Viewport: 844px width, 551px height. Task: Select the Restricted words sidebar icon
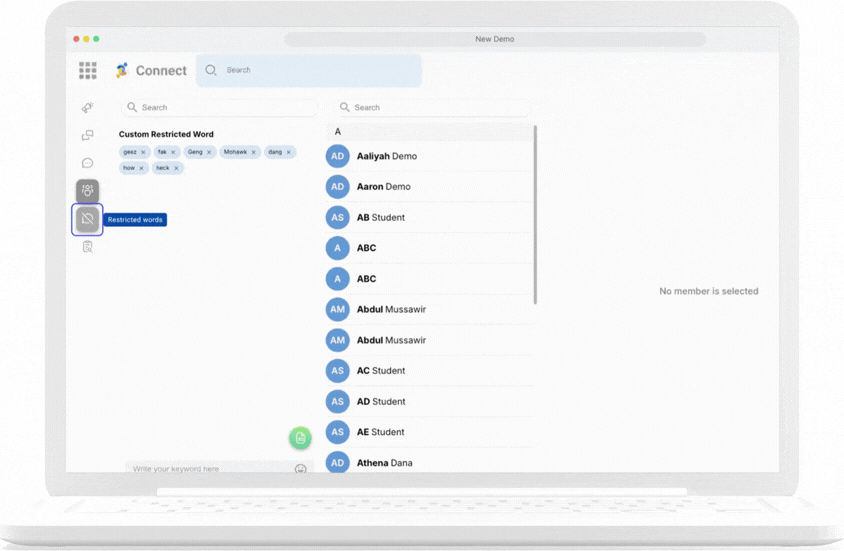[x=88, y=219]
